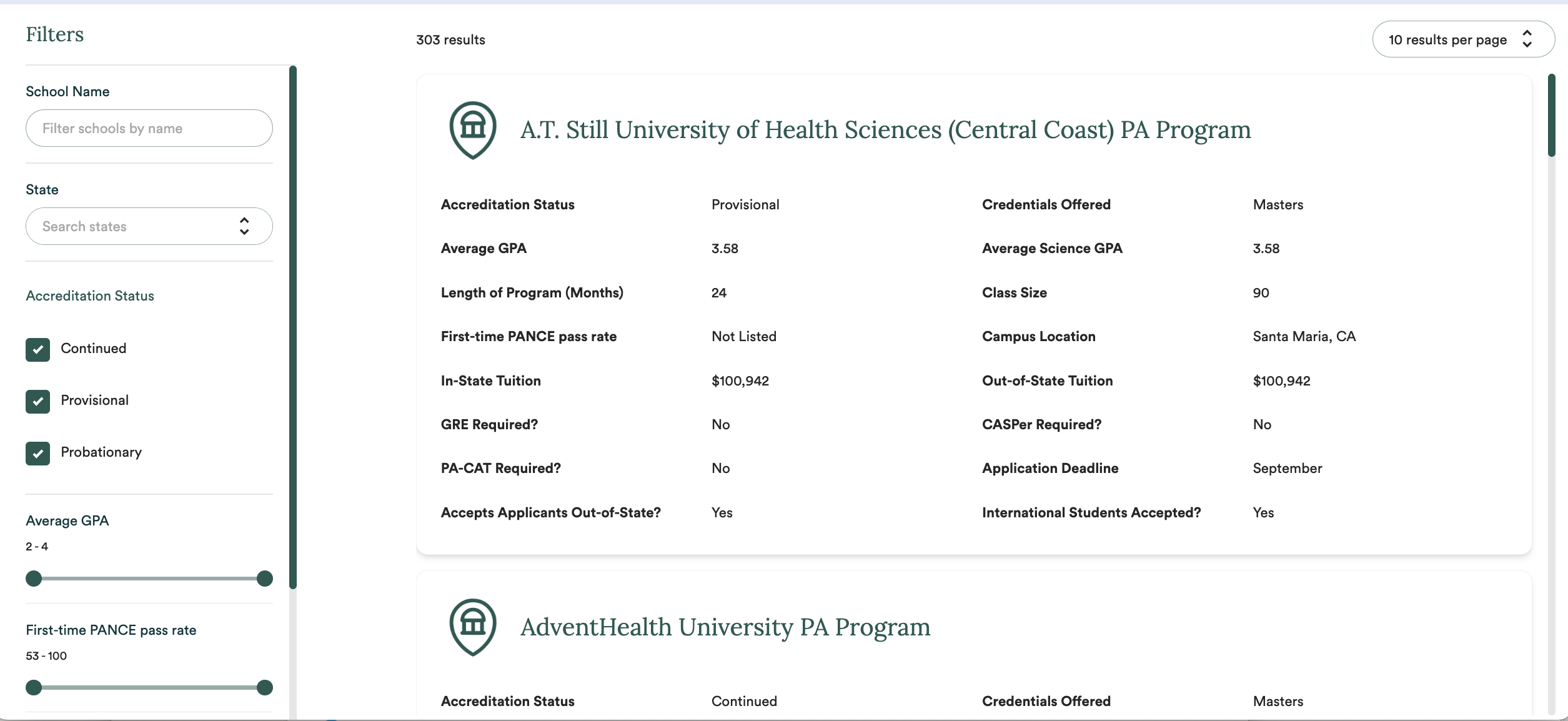
Task: Open the 10 results per page selector
Action: tap(1447, 39)
